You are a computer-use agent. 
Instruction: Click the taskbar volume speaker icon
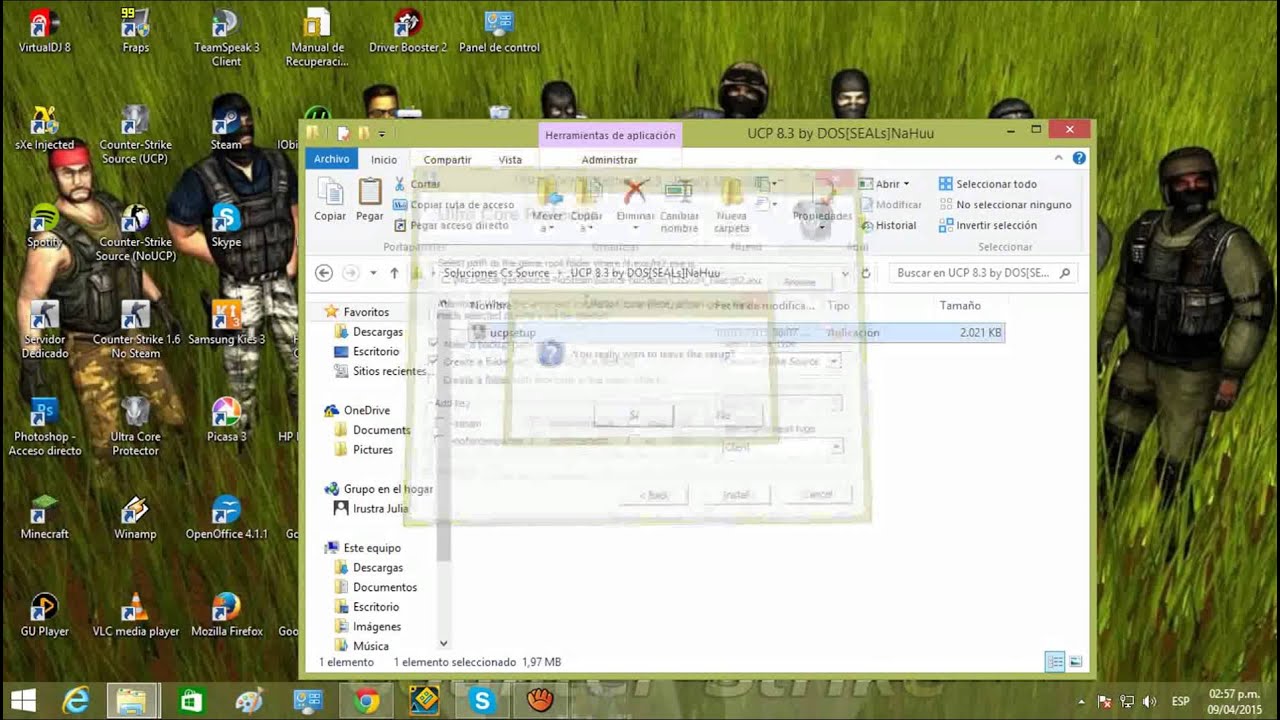(1149, 701)
